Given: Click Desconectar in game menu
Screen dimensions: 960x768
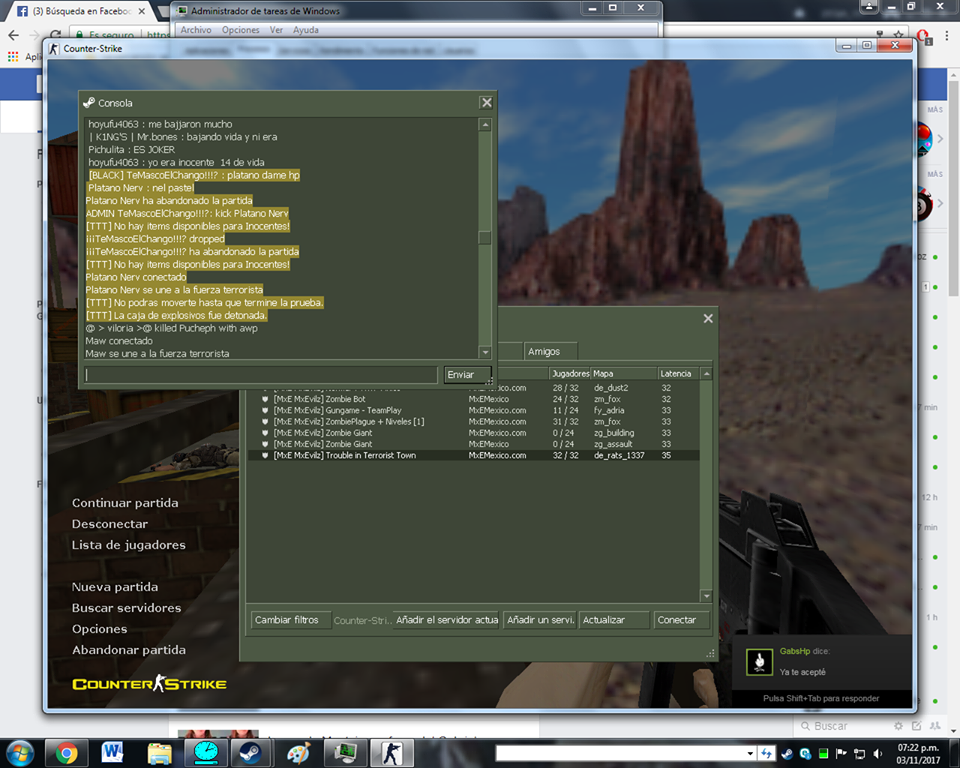Looking at the screenshot, I should point(110,524).
